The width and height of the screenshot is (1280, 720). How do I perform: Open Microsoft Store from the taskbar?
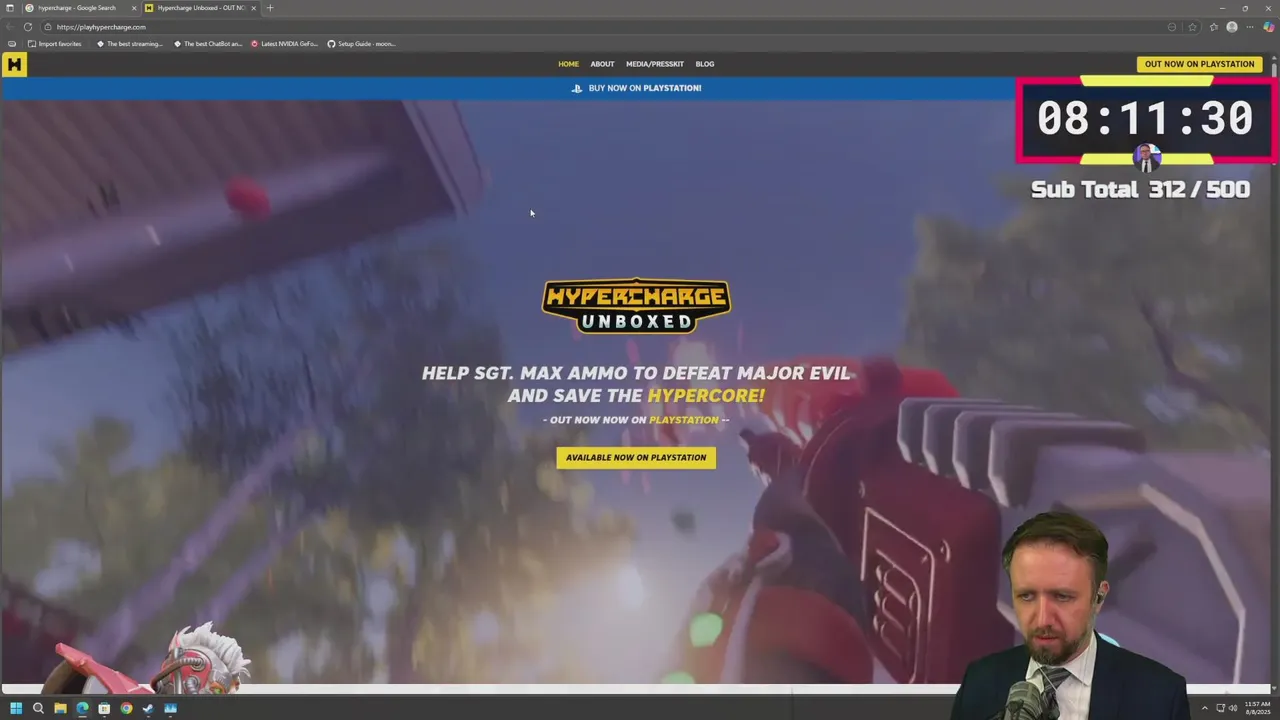(x=104, y=708)
